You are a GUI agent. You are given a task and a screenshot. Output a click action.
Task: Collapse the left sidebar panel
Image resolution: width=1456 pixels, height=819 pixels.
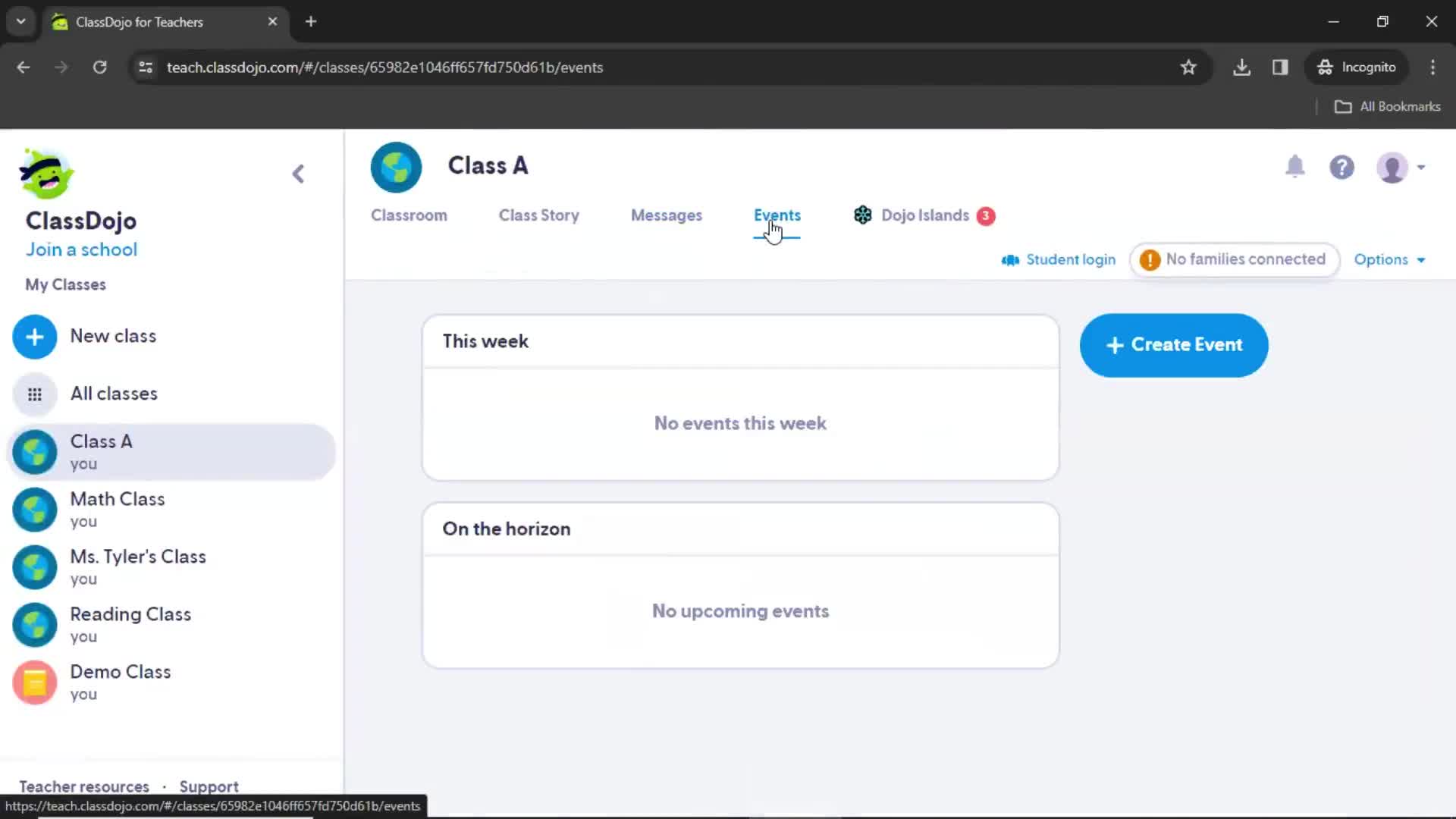298,172
